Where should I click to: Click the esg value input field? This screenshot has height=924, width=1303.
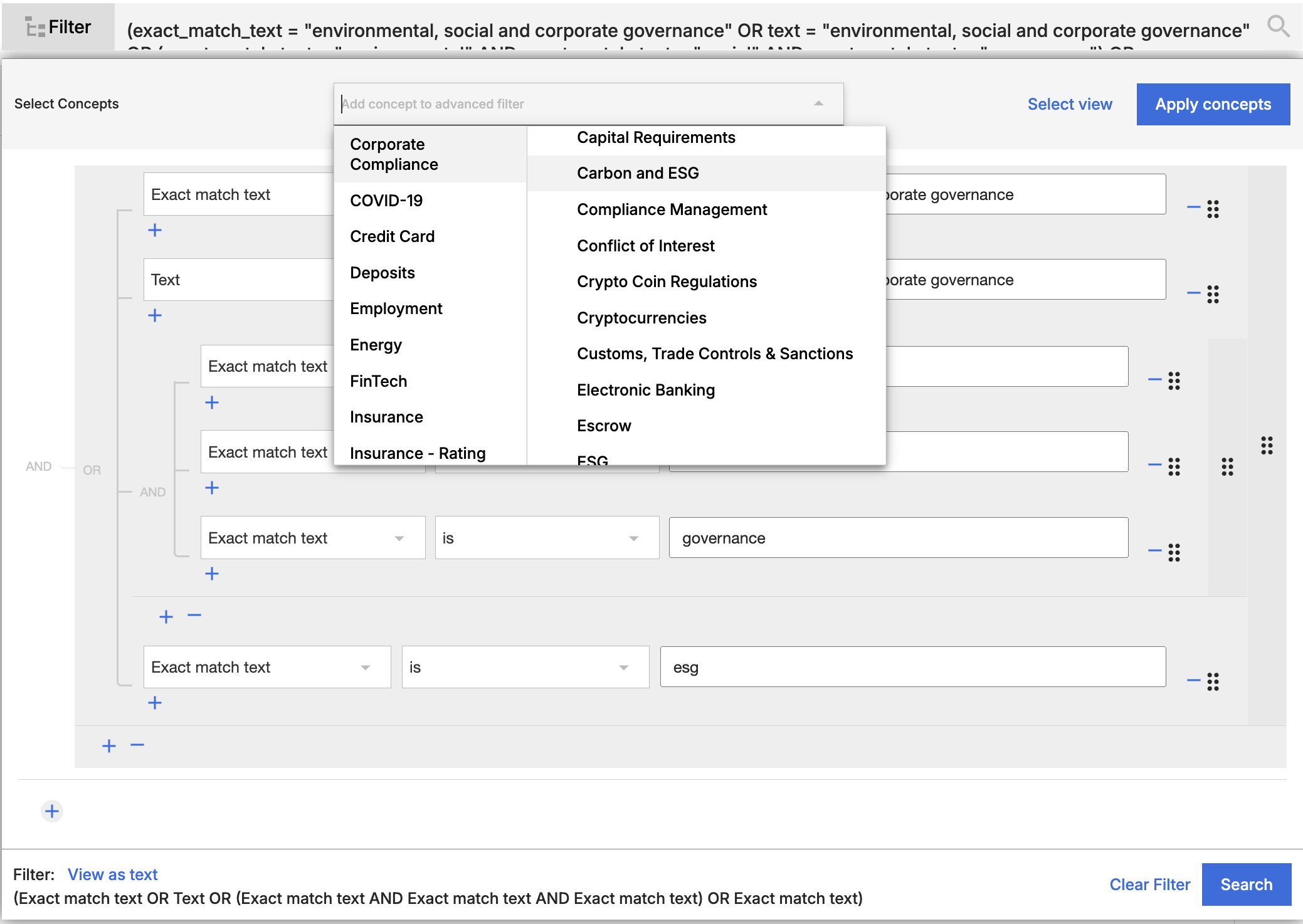[x=912, y=667]
